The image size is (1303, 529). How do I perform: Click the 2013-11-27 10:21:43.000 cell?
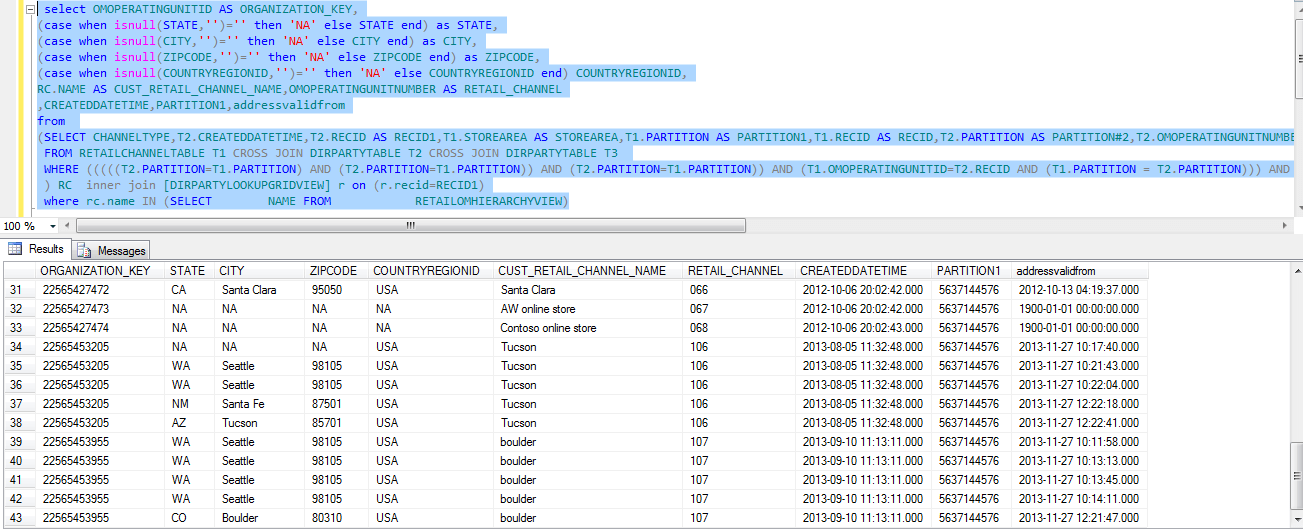click(x=1080, y=366)
